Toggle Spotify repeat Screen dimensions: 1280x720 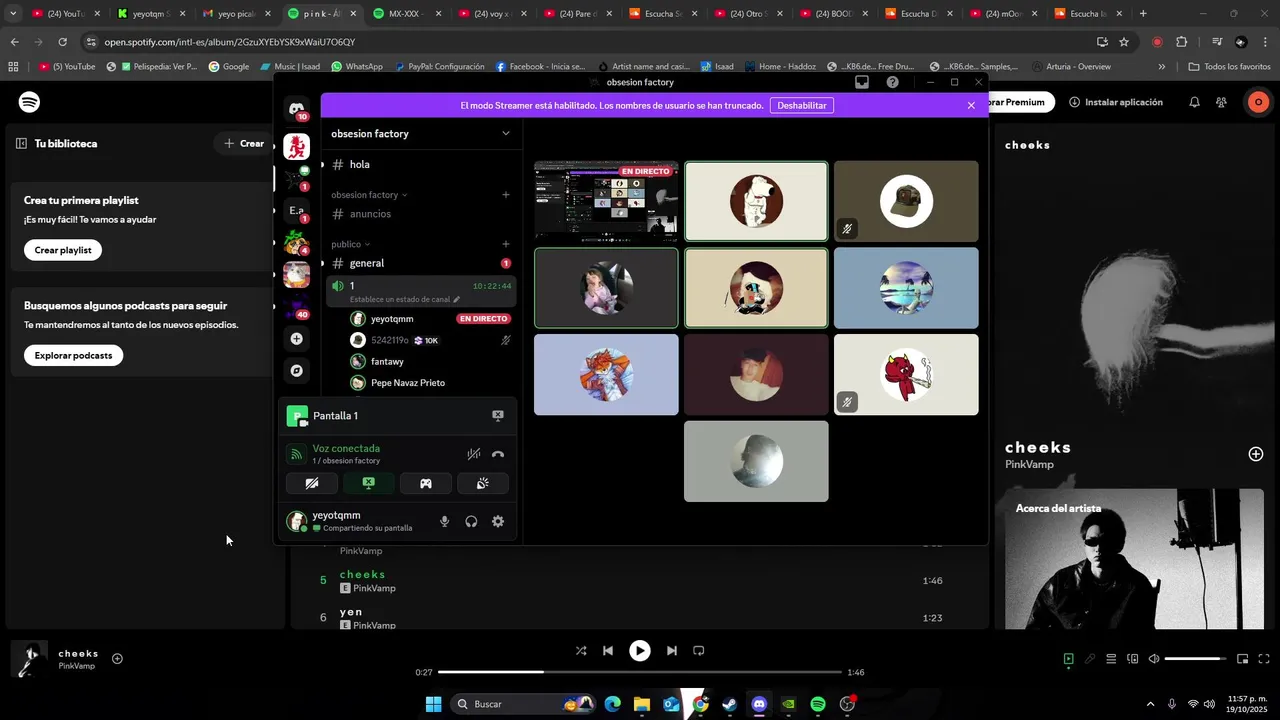click(x=699, y=651)
